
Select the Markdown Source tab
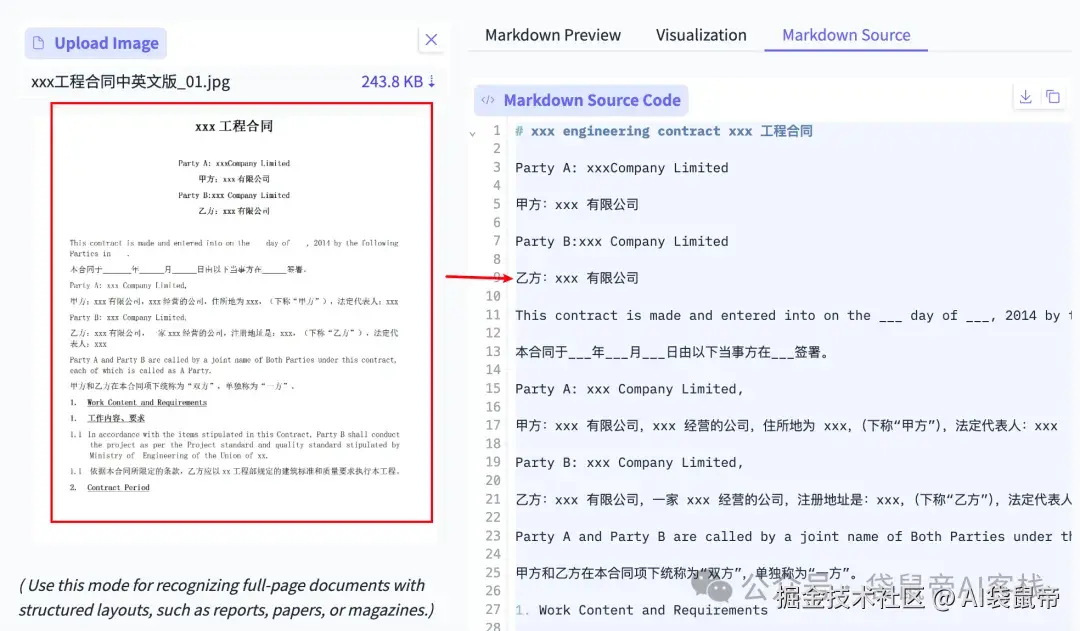point(845,34)
